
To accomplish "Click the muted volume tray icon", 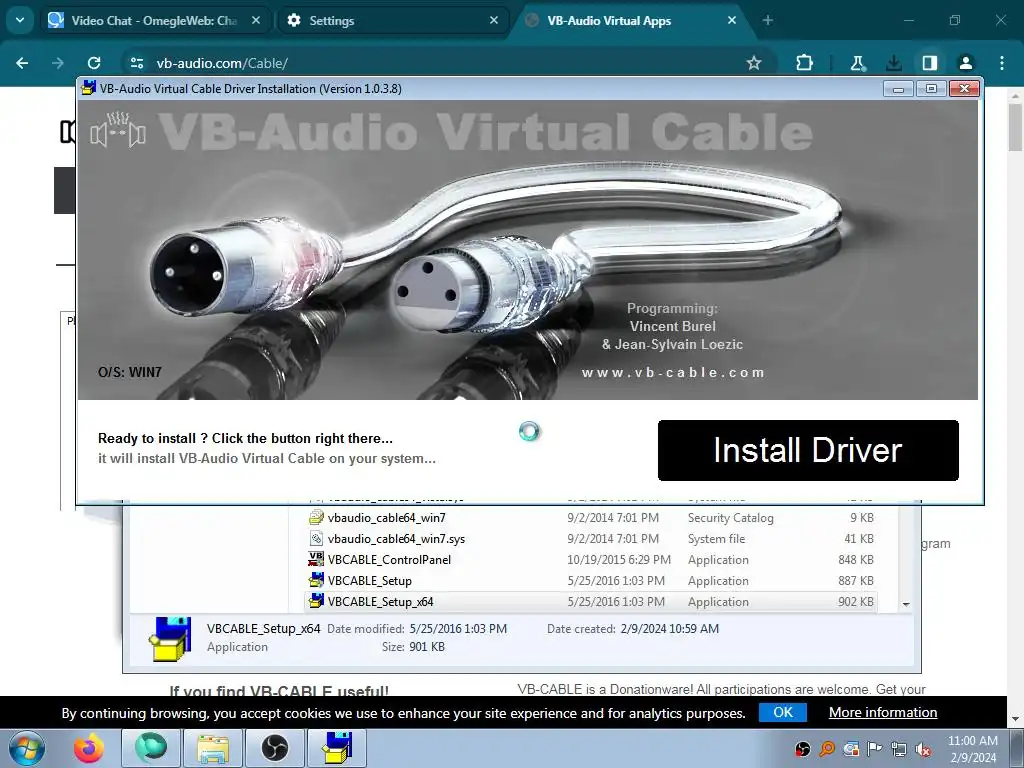I will (x=923, y=749).
